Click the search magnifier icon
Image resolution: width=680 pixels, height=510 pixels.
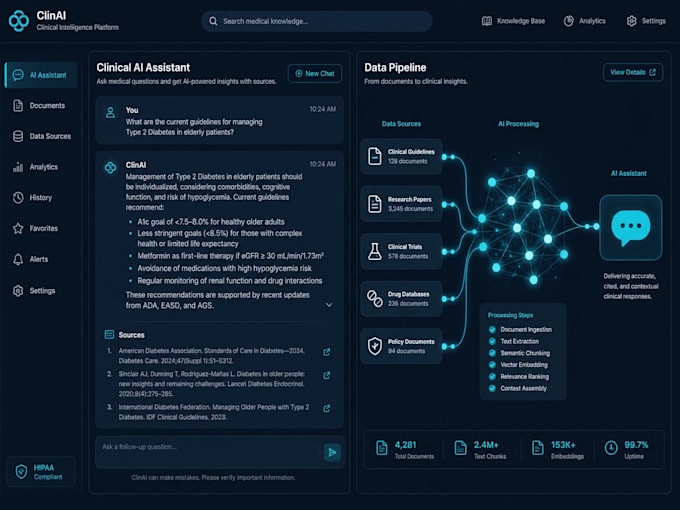[213, 21]
